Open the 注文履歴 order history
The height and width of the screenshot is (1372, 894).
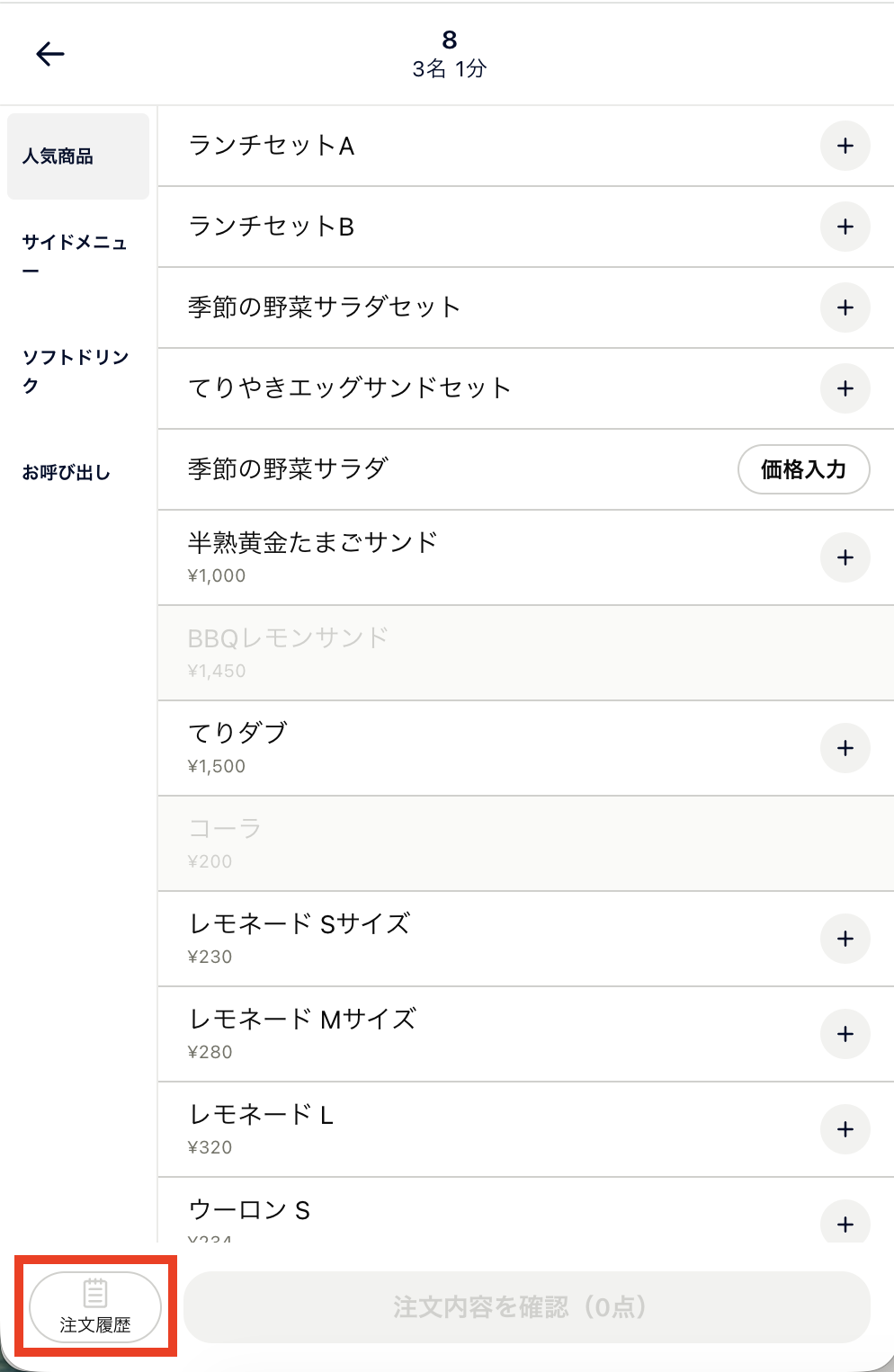coord(96,1308)
